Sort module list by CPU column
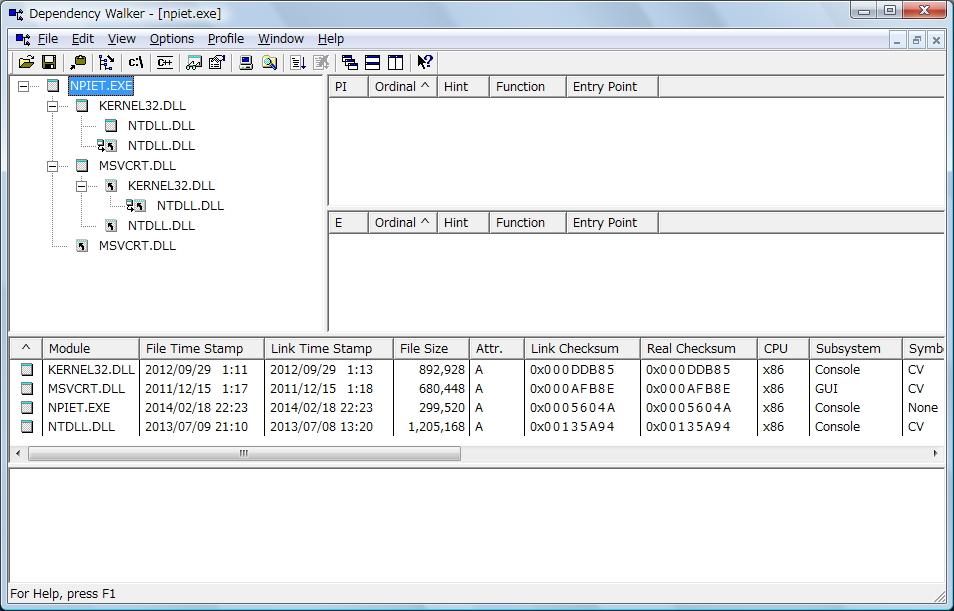This screenshot has width=954, height=611. tap(784, 349)
